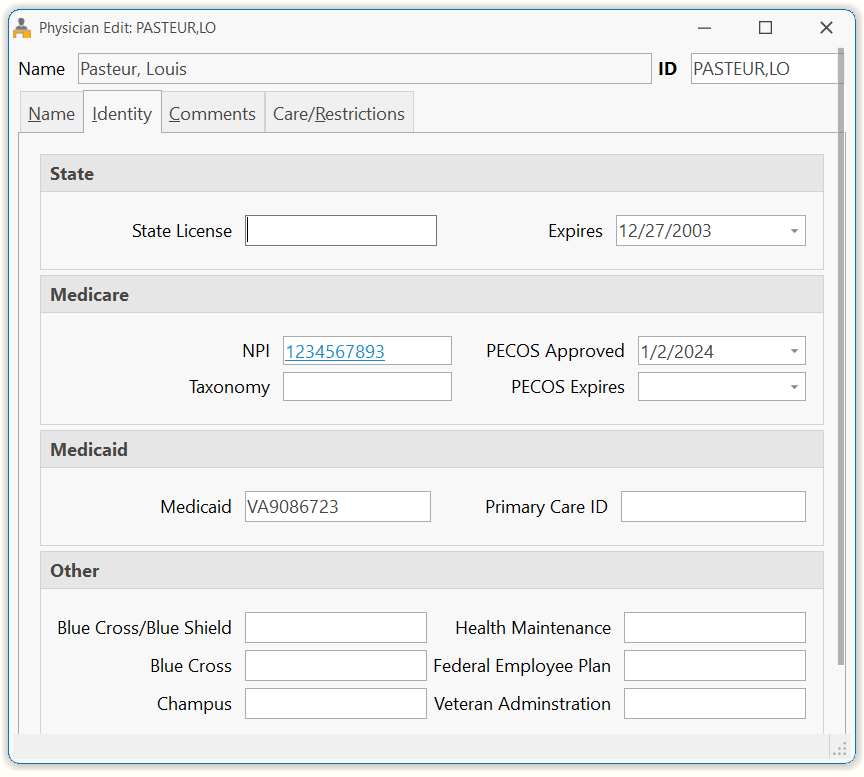864x777 pixels.
Task: Click the Veteran Adminstration field
Action: point(715,704)
